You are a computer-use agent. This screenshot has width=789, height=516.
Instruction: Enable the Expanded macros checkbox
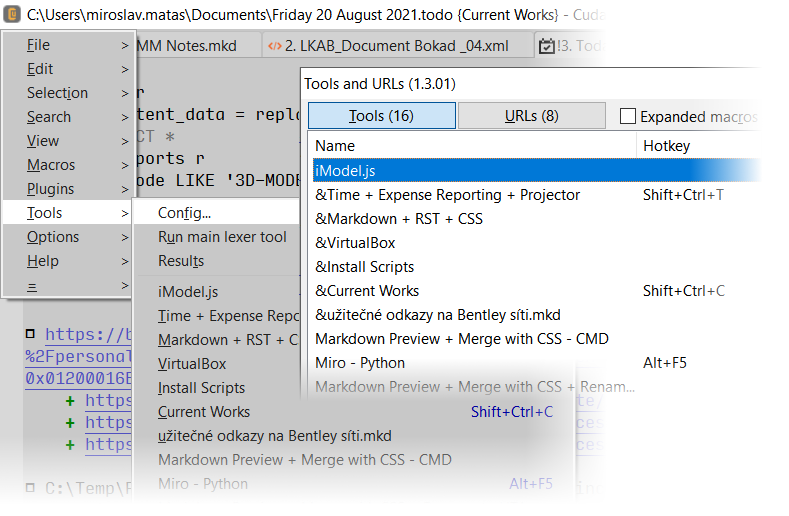pos(628,116)
